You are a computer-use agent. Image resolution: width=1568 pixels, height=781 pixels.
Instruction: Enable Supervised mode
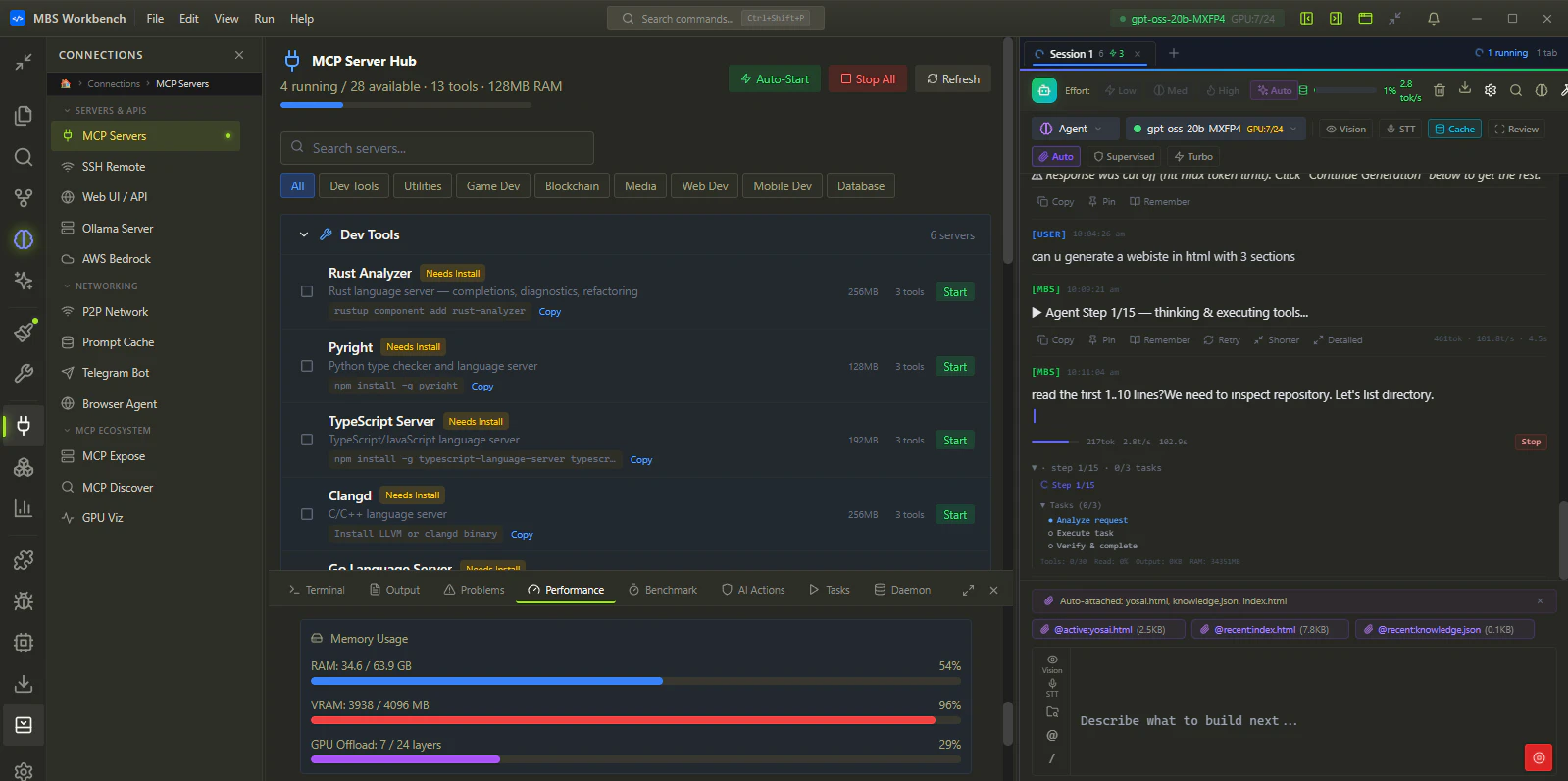coord(1124,156)
